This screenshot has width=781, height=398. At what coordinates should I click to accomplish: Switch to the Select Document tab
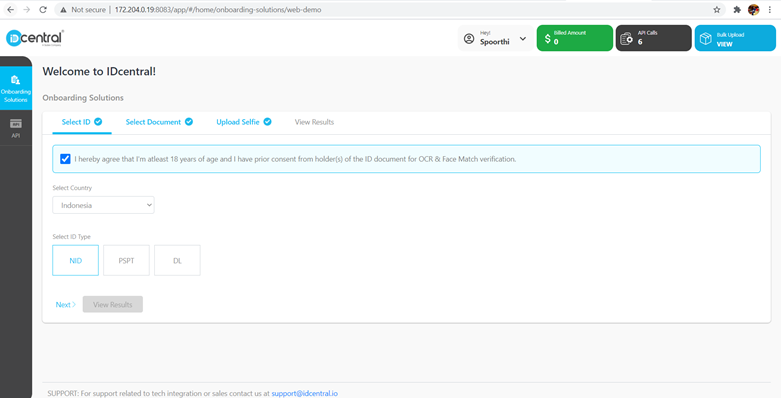tap(159, 122)
